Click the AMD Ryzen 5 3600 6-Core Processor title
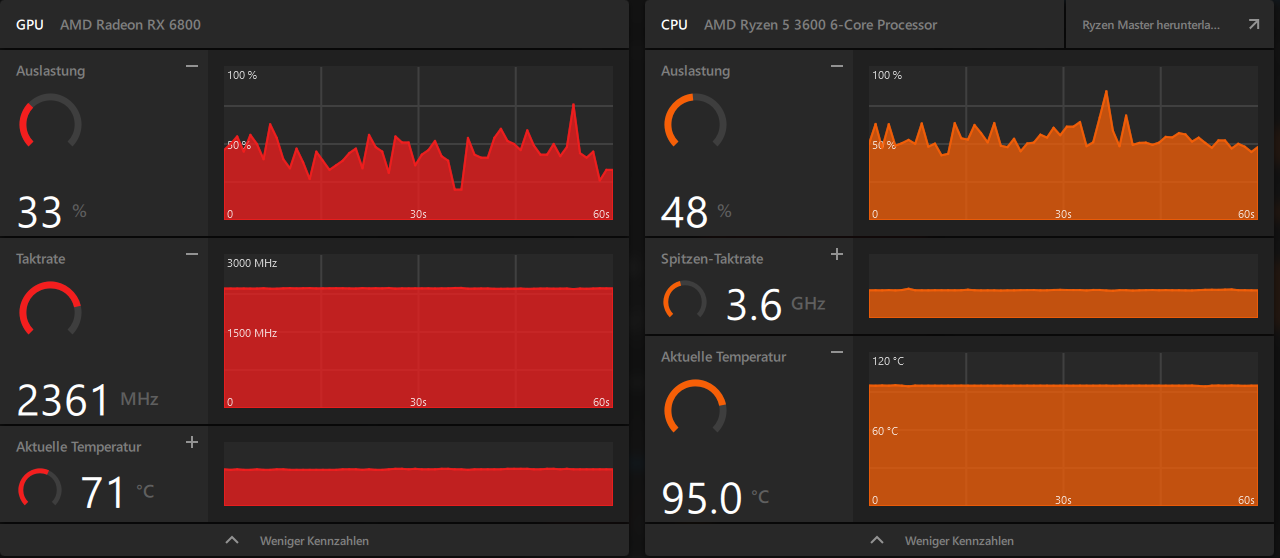 point(820,25)
